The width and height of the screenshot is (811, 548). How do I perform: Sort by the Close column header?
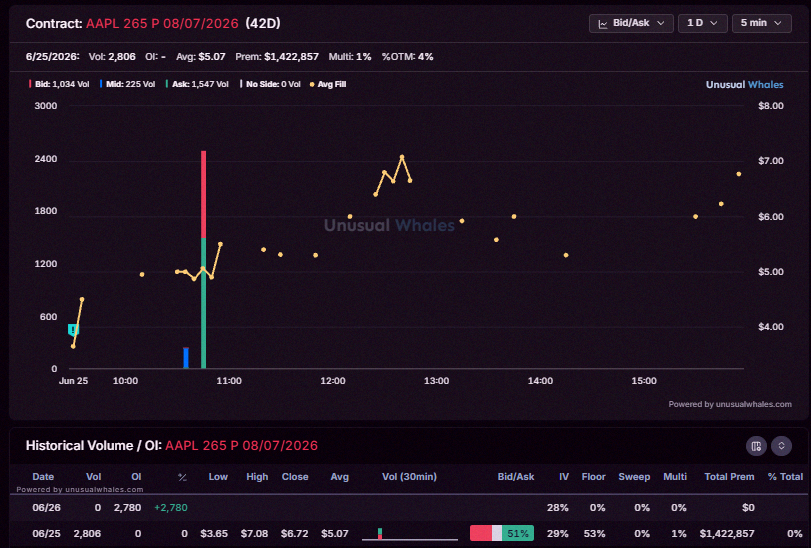295,477
